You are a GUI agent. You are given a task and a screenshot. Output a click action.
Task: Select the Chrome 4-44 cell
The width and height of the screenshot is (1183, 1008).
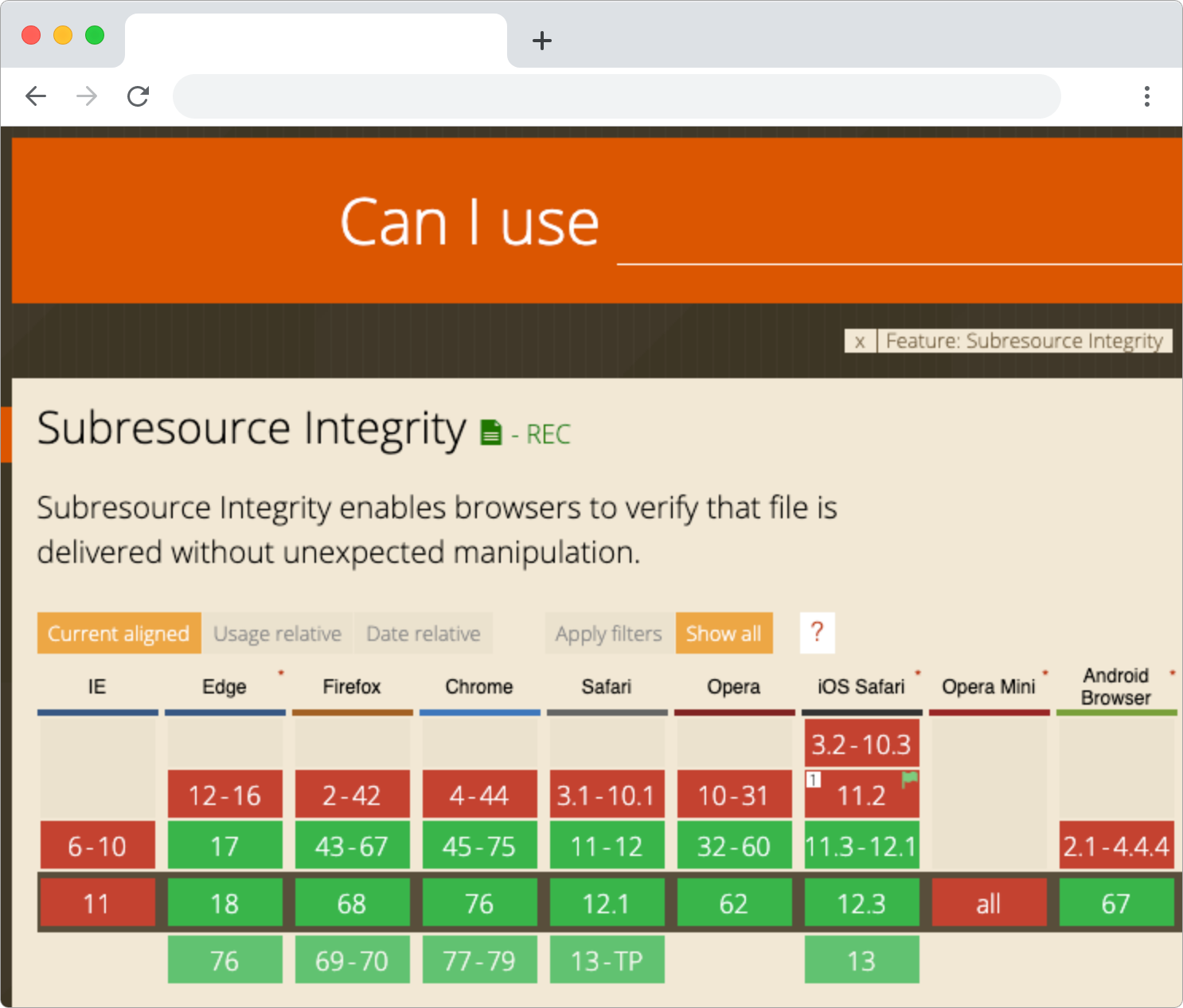click(x=479, y=795)
